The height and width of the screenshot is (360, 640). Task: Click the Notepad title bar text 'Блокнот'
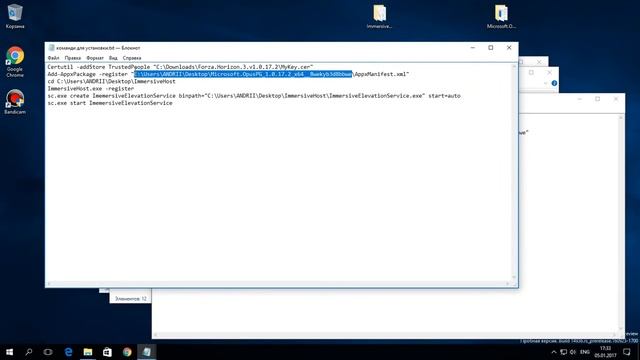pos(131,48)
